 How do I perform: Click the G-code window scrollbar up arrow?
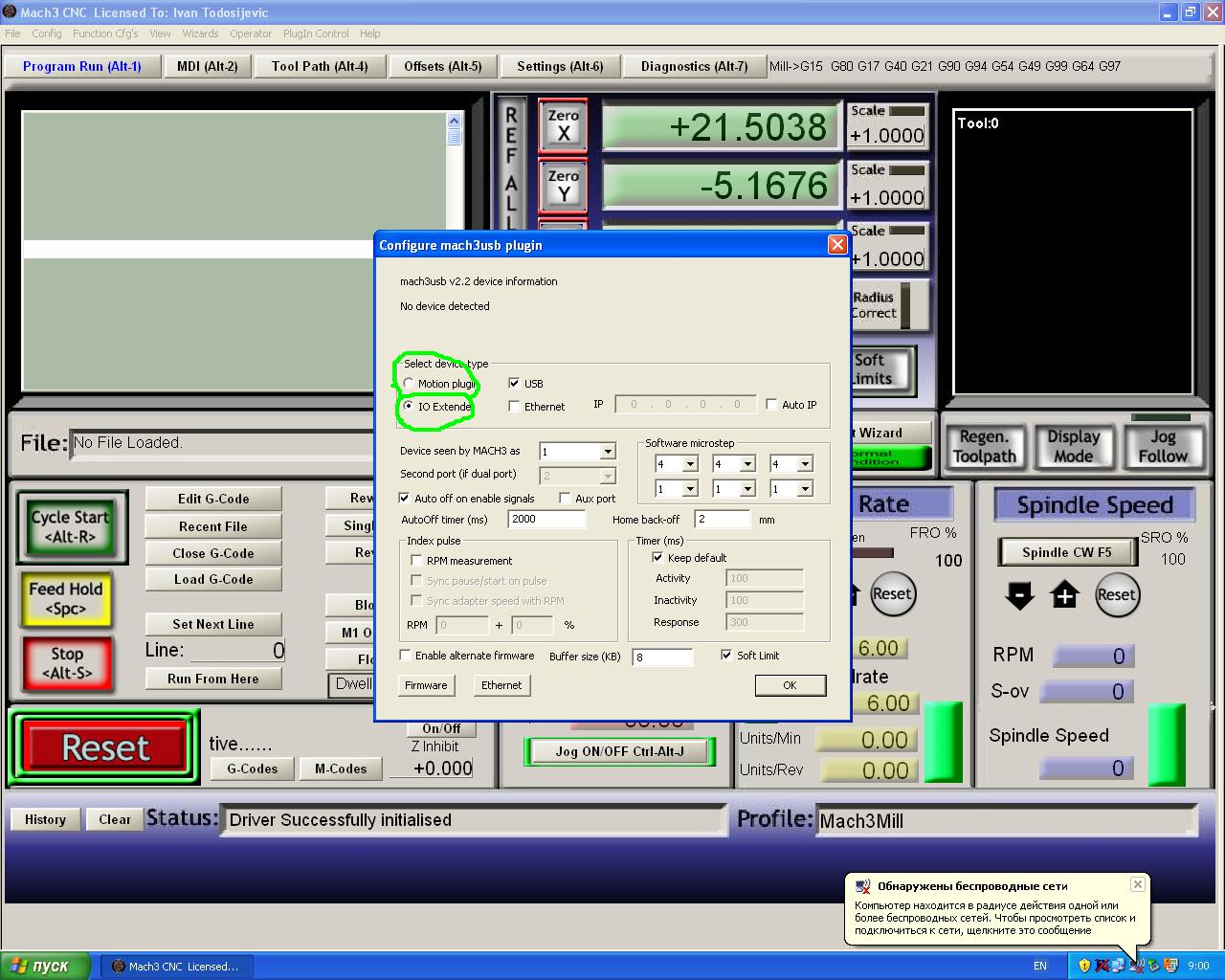click(x=454, y=121)
